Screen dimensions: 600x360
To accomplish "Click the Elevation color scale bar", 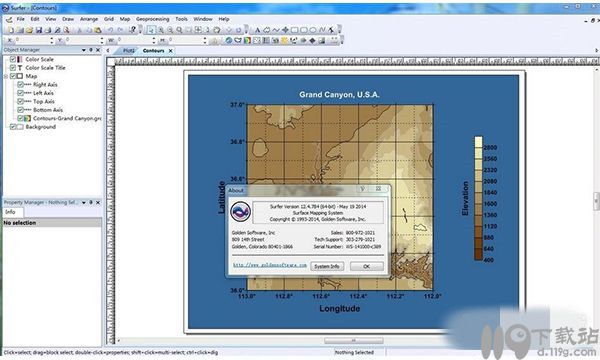I will pos(478,198).
